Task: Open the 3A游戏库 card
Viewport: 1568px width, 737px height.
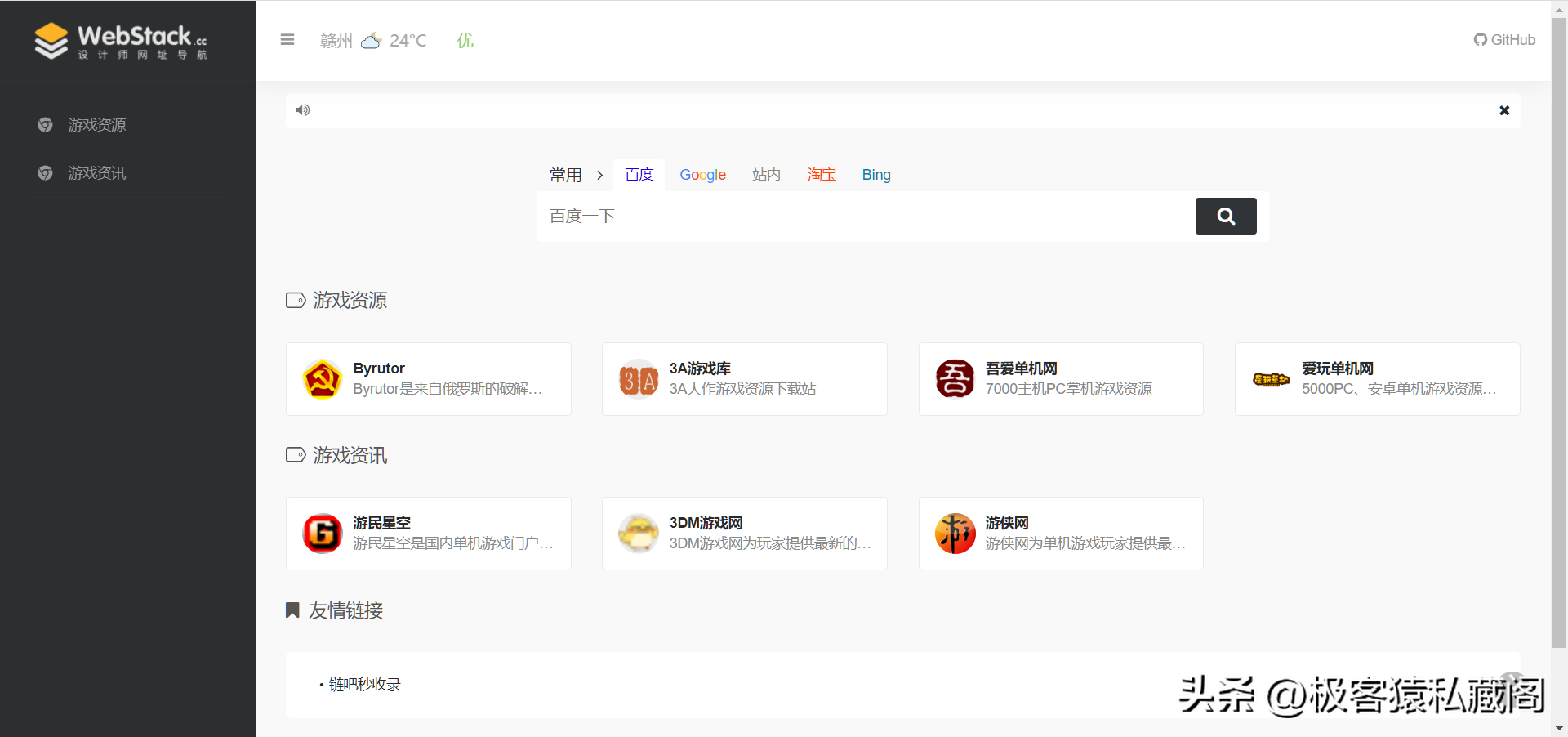Action: point(745,379)
